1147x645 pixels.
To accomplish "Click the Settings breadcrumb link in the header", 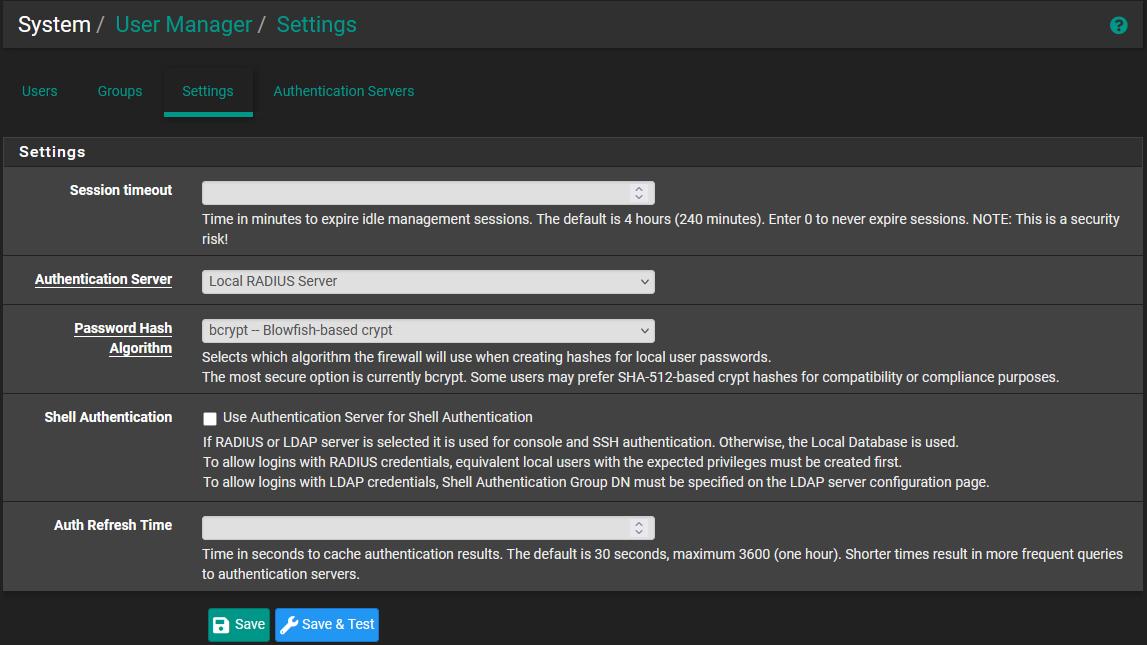I will [x=316, y=25].
